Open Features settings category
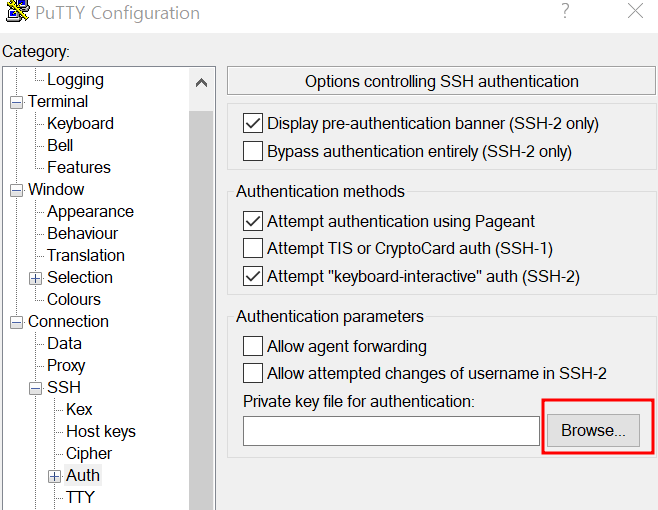Screen dimensions: 658x510 point(78,167)
